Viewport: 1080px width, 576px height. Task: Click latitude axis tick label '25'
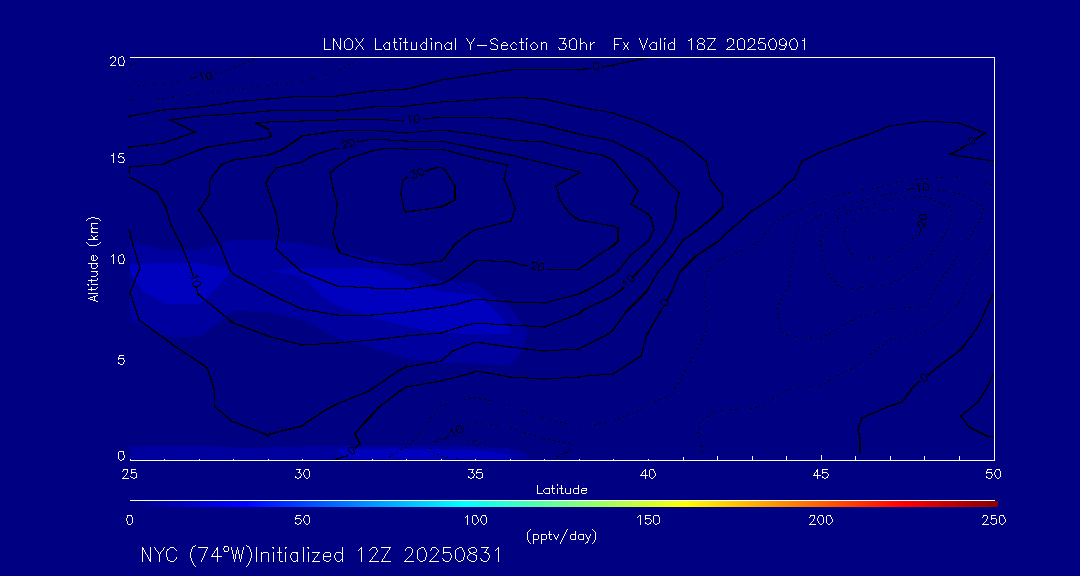coord(129,473)
